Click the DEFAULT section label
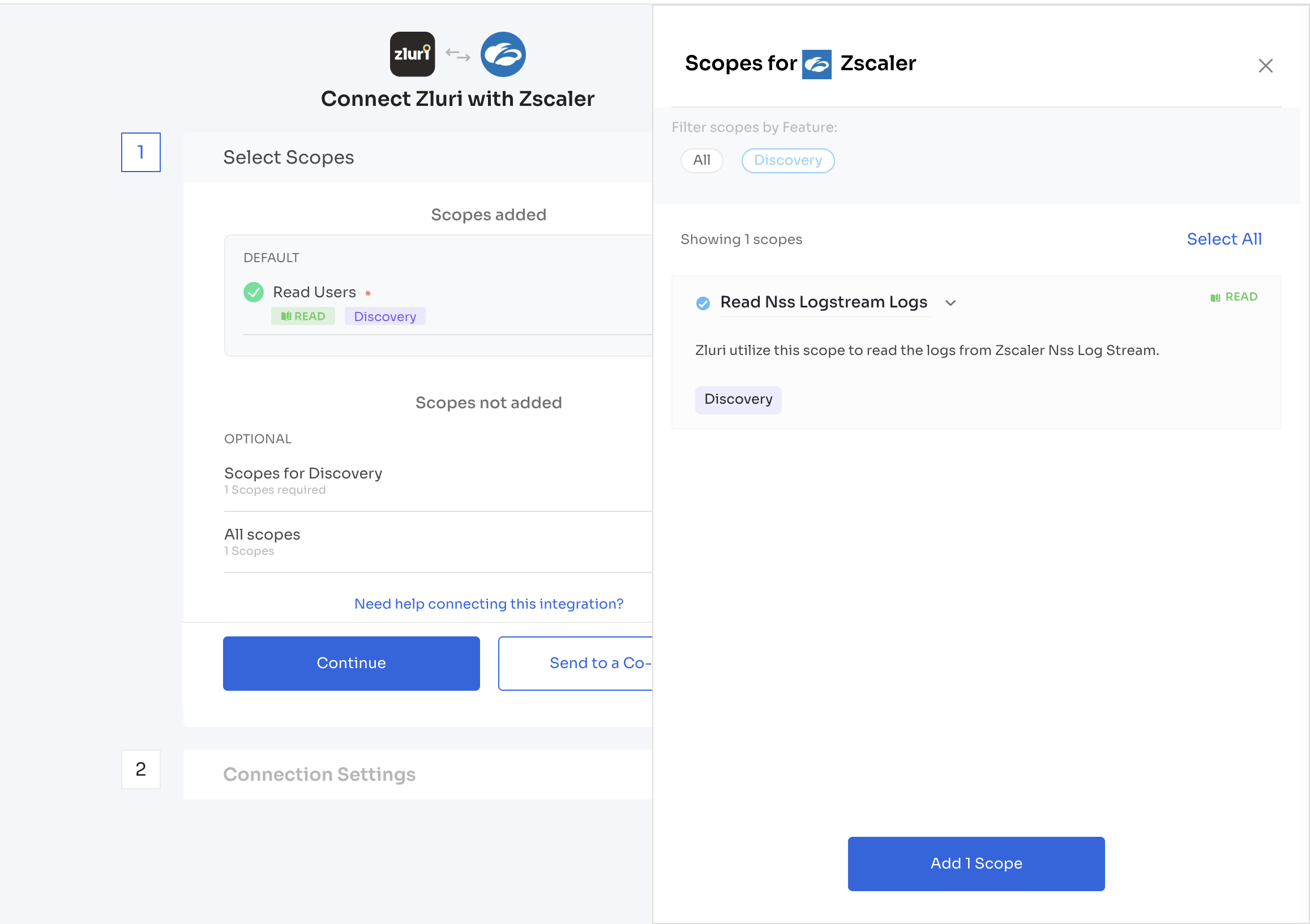 (x=271, y=258)
